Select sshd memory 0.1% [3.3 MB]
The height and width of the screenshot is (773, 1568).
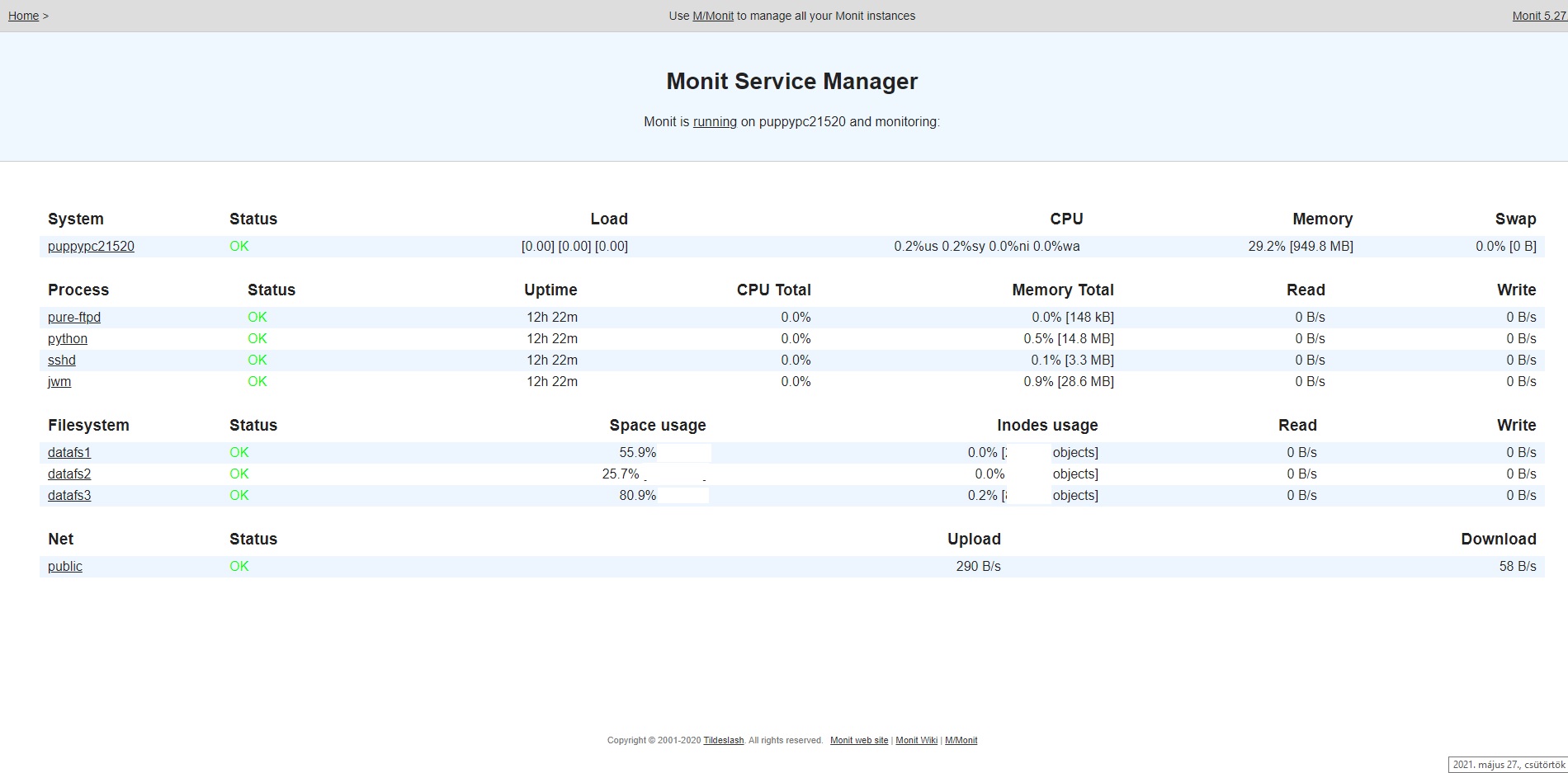click(x=1072, y=360)
